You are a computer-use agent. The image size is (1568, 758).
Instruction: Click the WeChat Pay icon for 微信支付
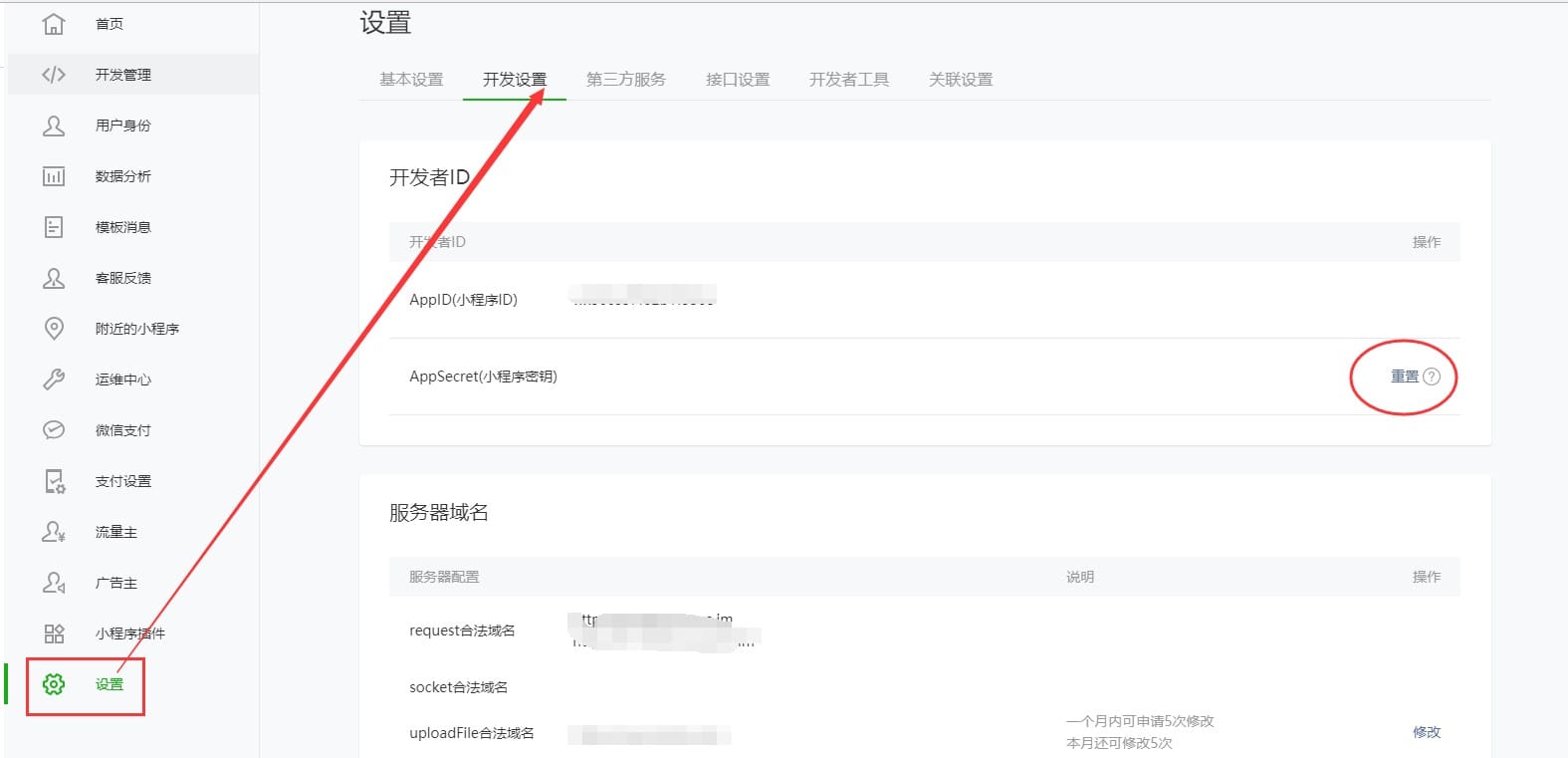coord(54,429)
